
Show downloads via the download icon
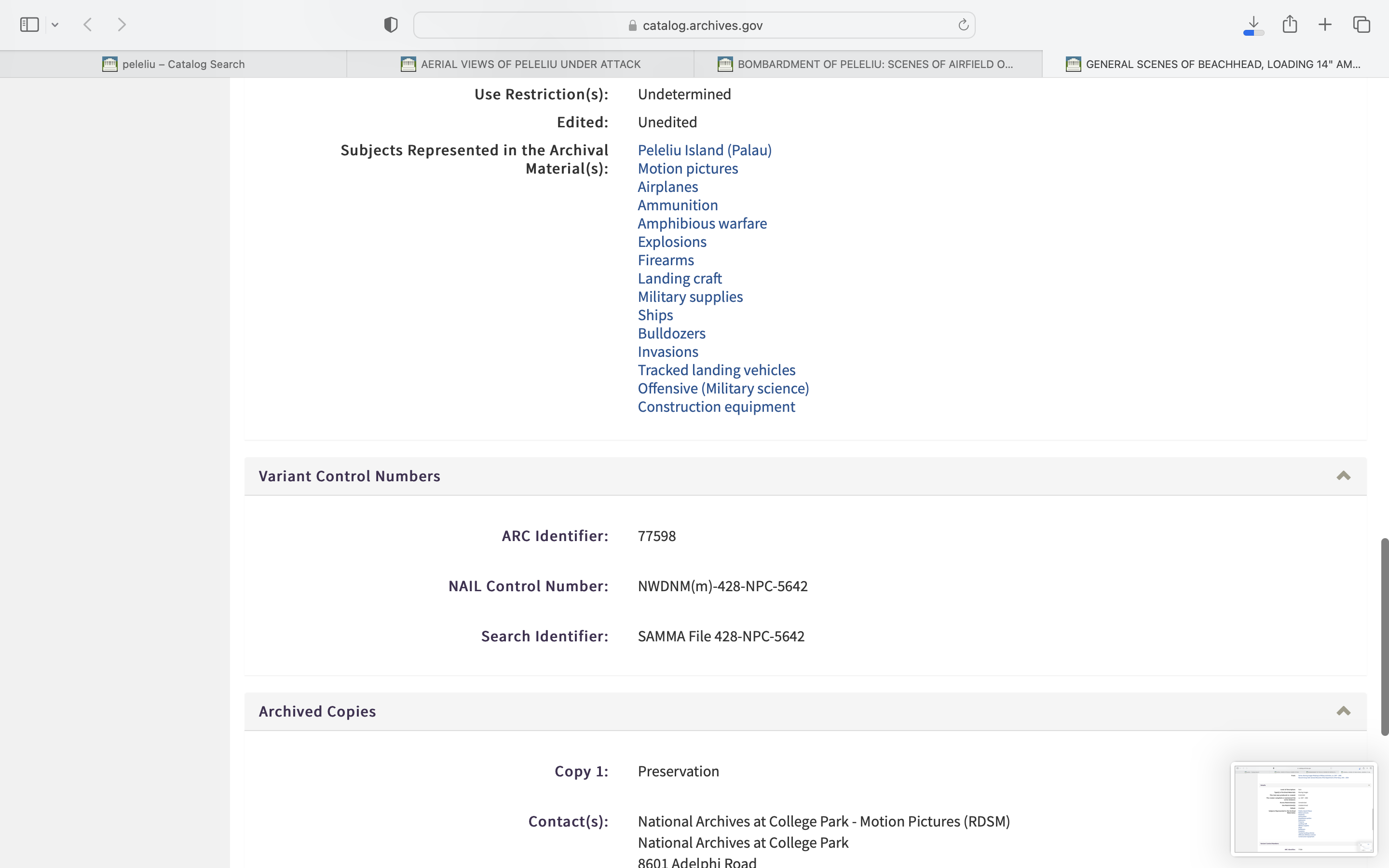pos(1253,25)
